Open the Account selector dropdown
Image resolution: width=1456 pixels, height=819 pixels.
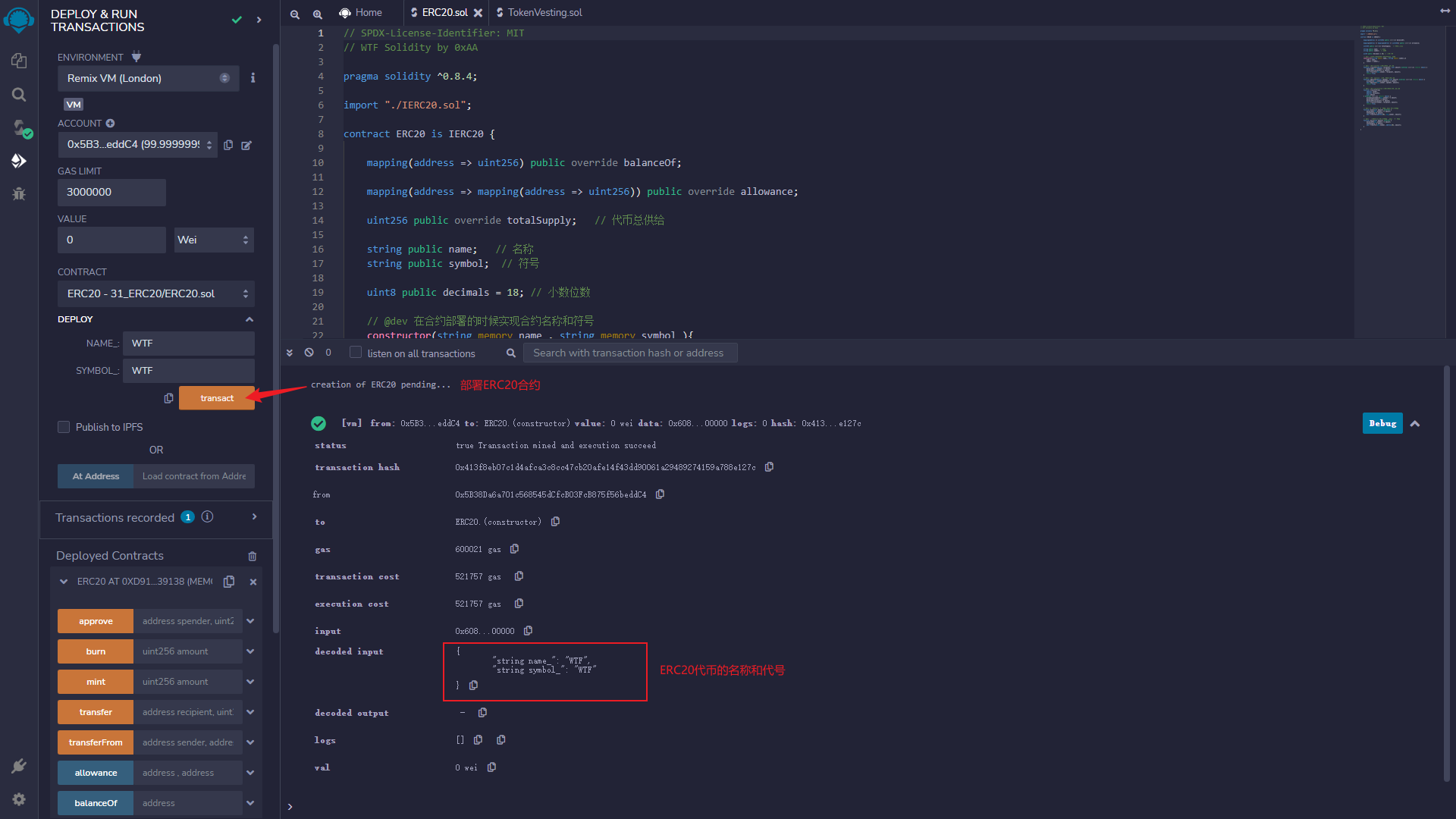pyautogui.click(x=138, y=144)
